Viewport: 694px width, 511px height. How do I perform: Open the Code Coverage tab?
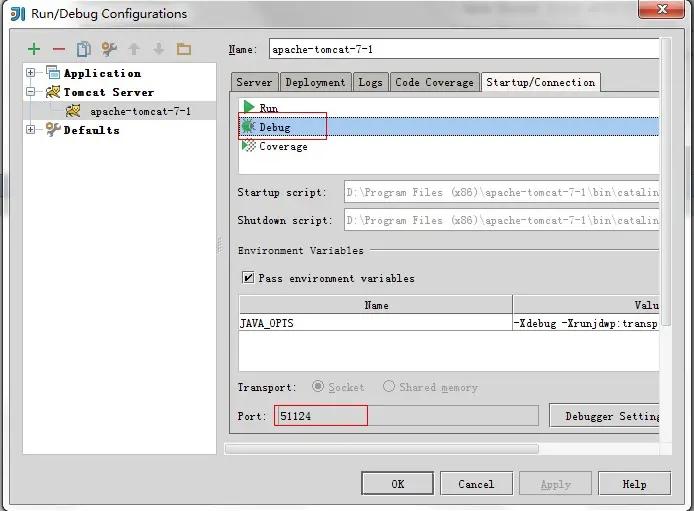tap(435, 82)
